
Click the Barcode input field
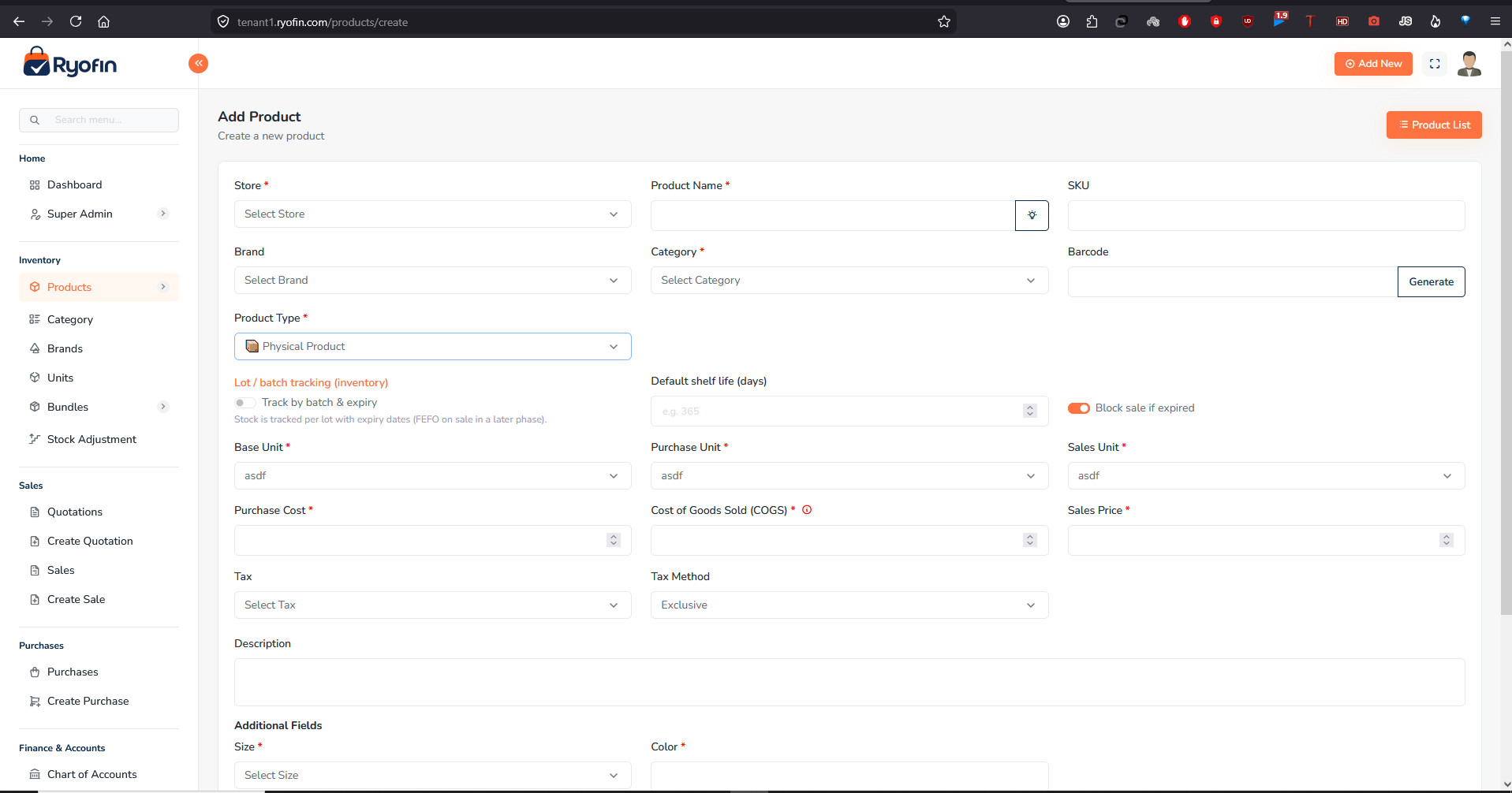coord(1233,281)
